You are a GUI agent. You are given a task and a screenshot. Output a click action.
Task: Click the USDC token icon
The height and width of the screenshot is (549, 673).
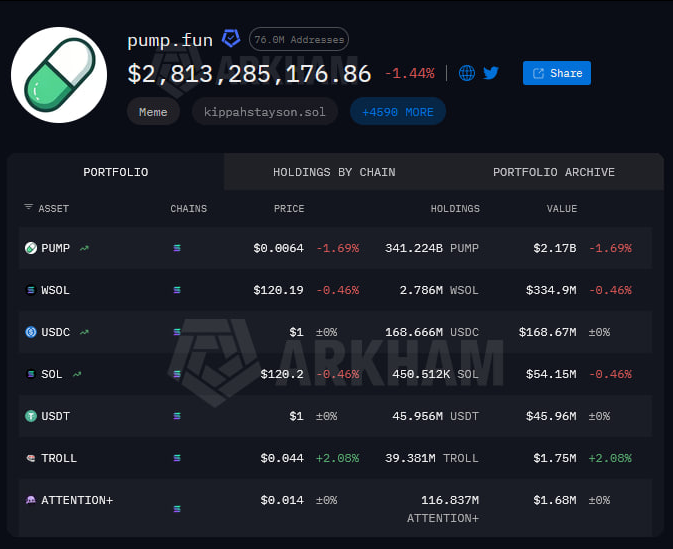tap(31, 332)
